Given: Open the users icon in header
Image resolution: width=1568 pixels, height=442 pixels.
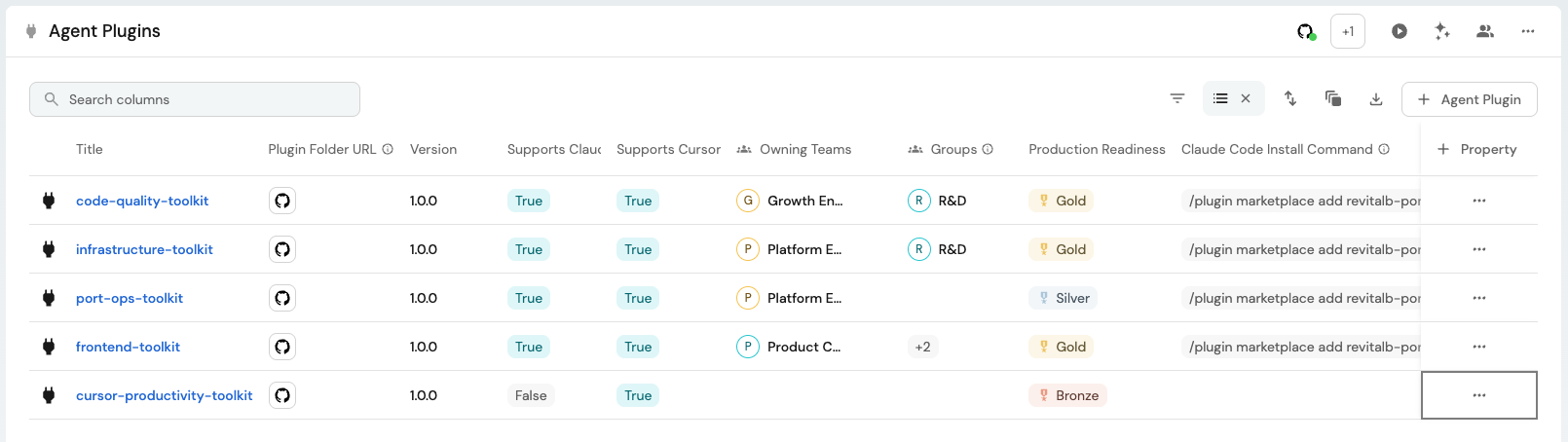Looking at the screenshot, I should [1485, 31].
